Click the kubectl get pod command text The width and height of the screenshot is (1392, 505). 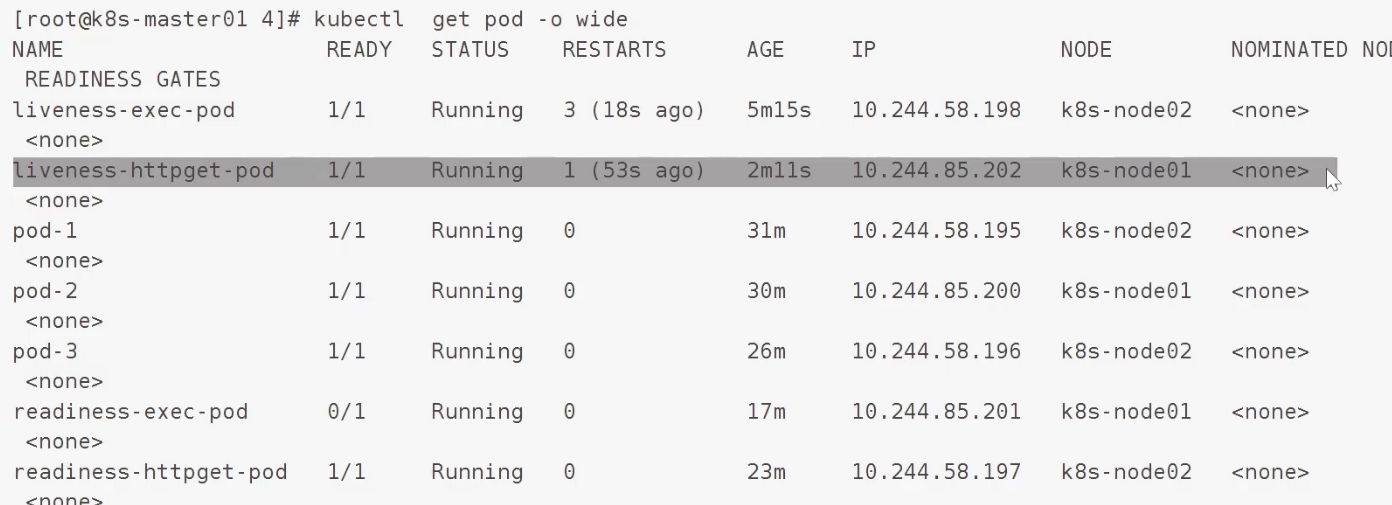point(471,19)
